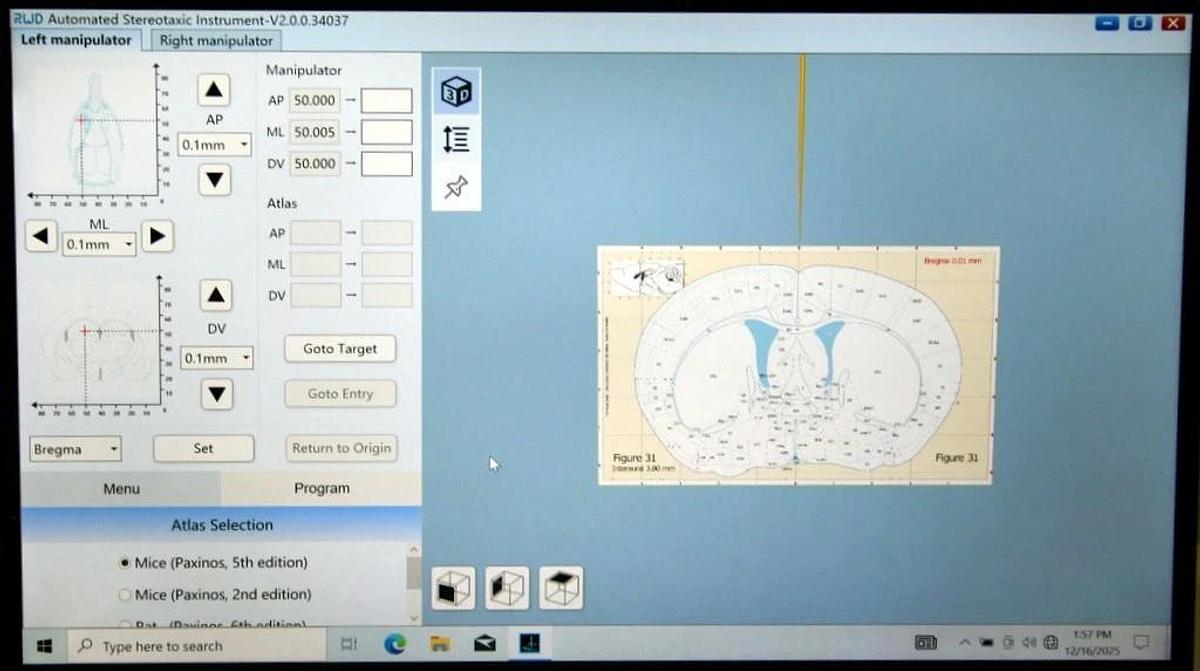
Task: Select the pin marker tool
Action: (455, 186)
